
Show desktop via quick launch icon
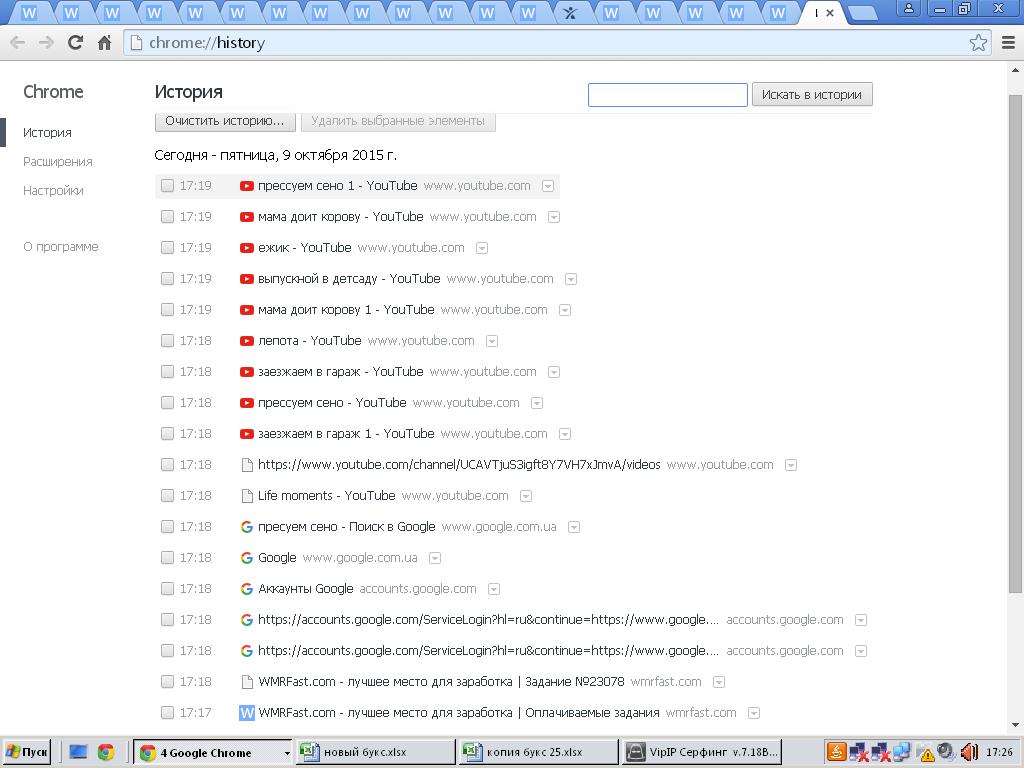click(x=78, y=752)
